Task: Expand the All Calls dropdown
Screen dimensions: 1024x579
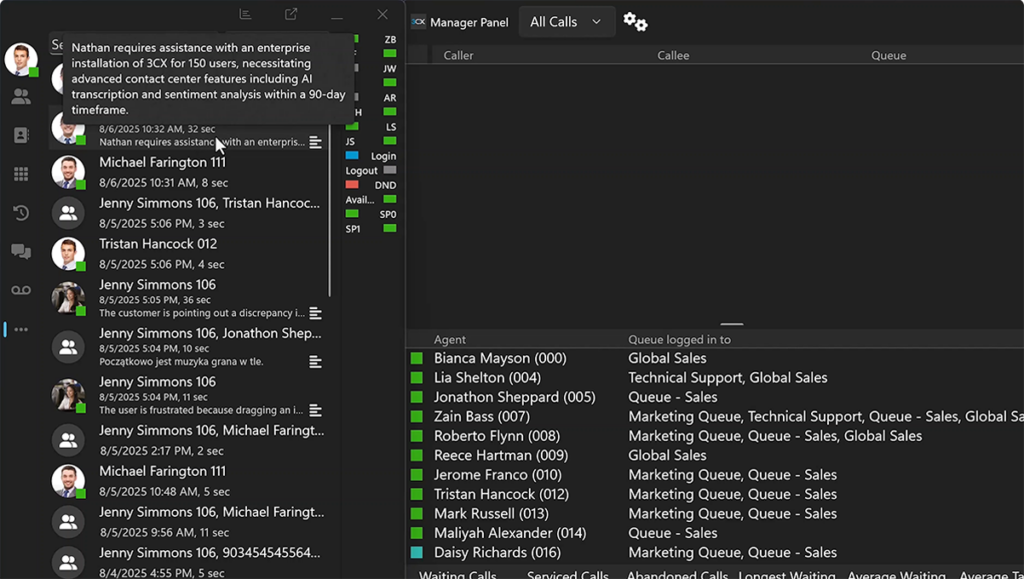Action: point(566,22)
